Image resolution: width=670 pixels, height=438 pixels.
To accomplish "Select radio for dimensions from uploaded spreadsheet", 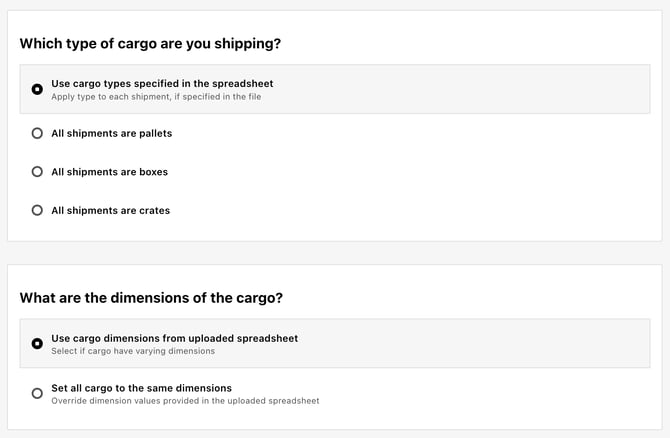I will click(37, 344).
